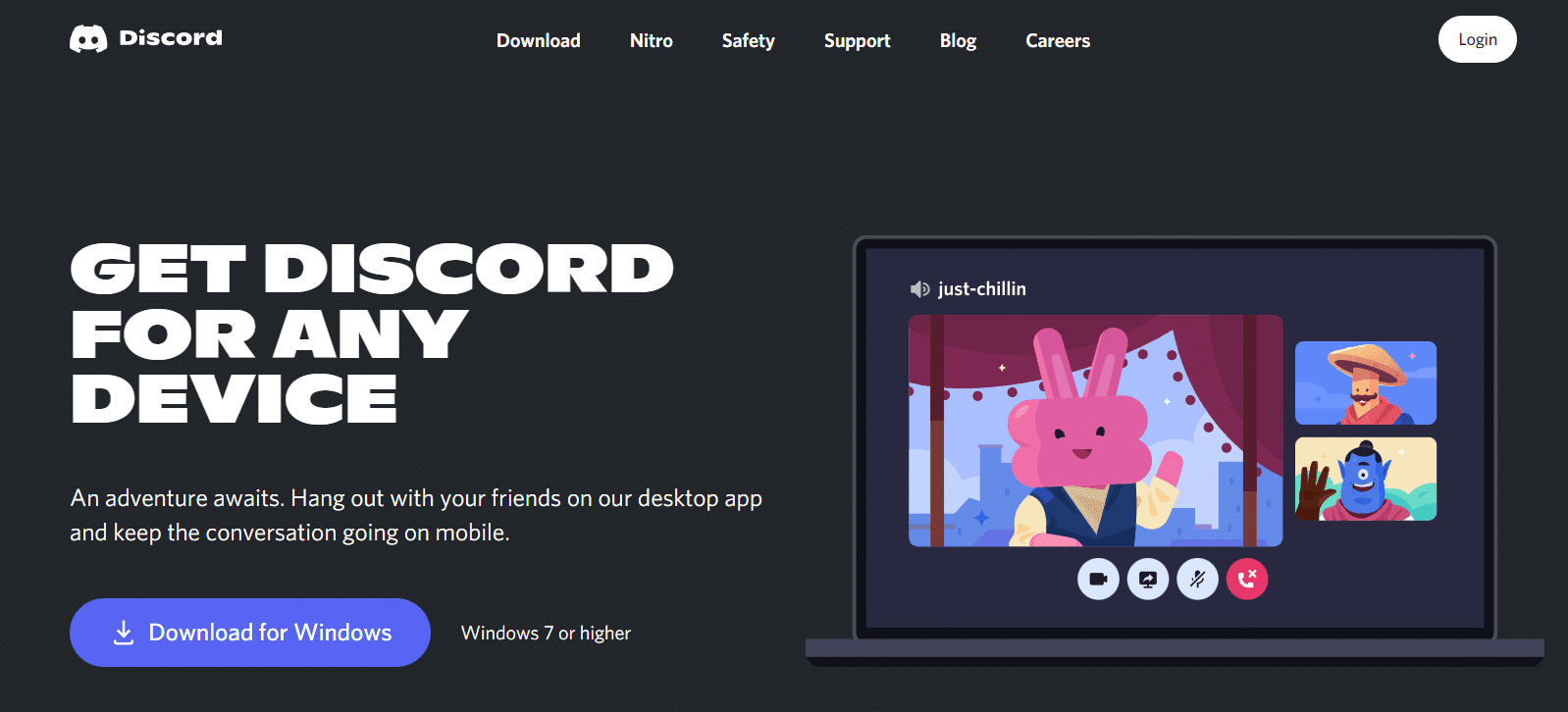This screenshot has height=712, width=1568.
Task: Click the muted microphone icon
Action: pos(1197,579)
